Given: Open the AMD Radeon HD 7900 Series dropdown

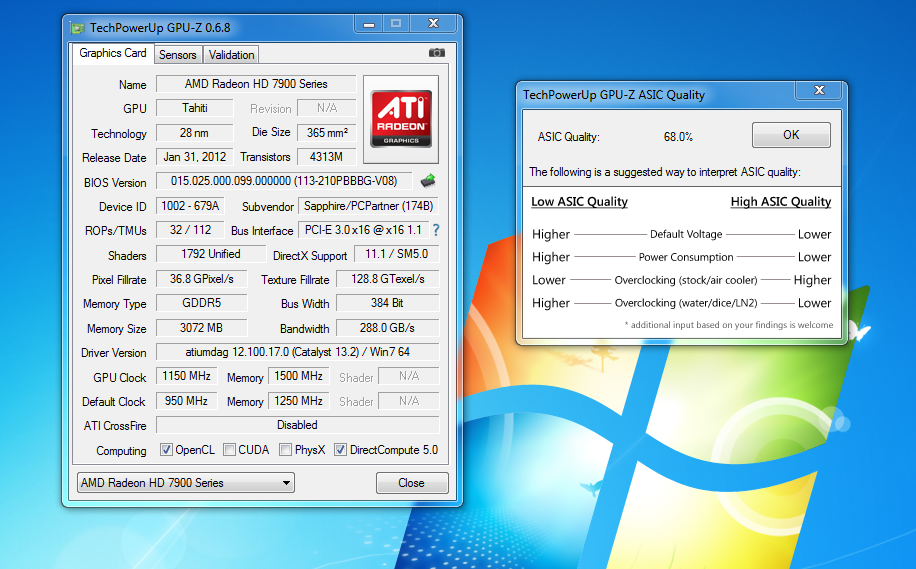Looking at the screenshot, I should pos(186,483).
